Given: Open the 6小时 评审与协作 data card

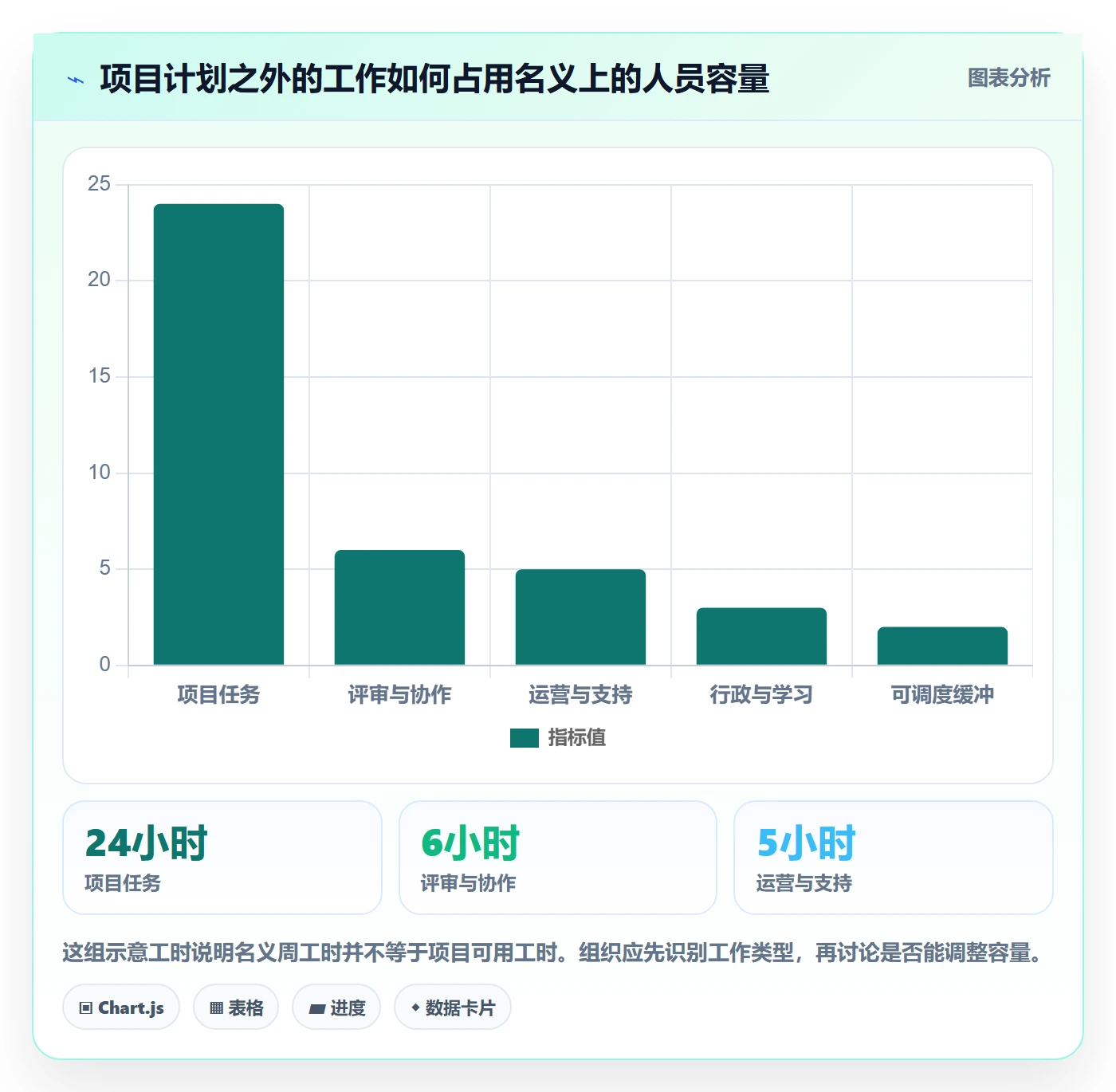Looking at the screenshot, I should coord(558,858).
